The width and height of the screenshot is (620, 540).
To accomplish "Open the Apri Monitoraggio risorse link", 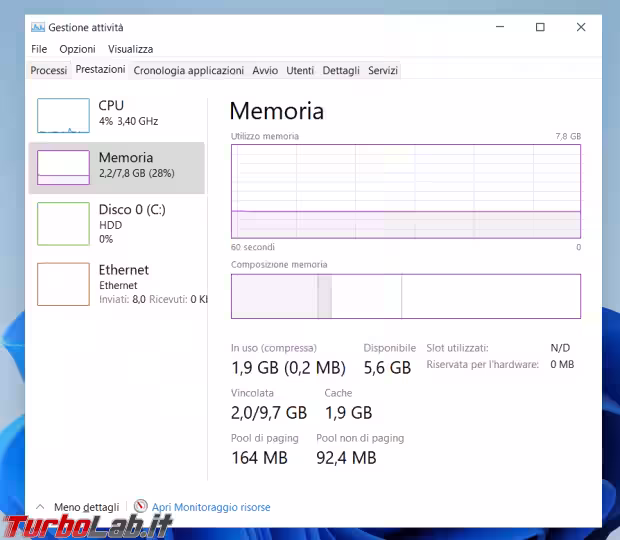I will pos(211,507).
